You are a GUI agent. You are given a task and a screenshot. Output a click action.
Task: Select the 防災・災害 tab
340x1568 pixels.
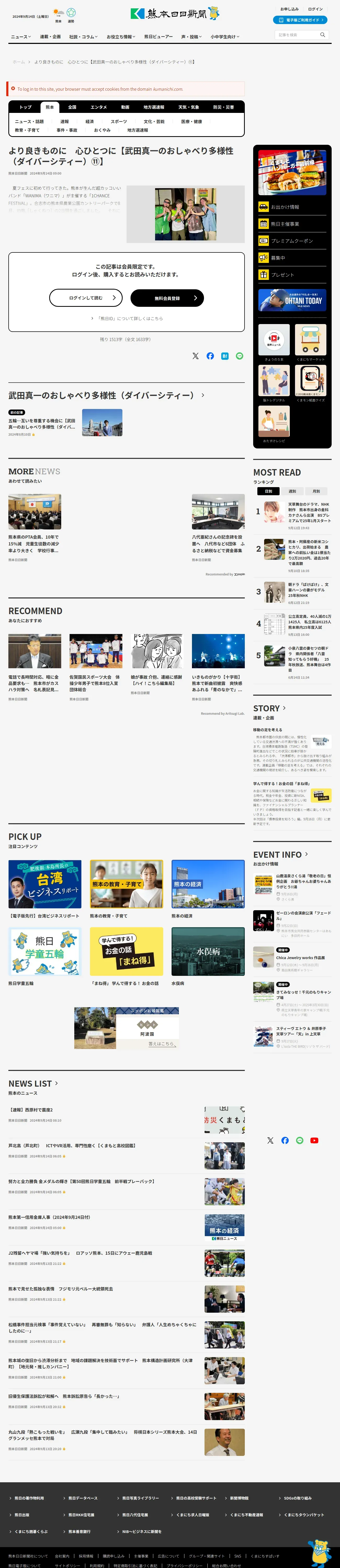click(224, 107)
